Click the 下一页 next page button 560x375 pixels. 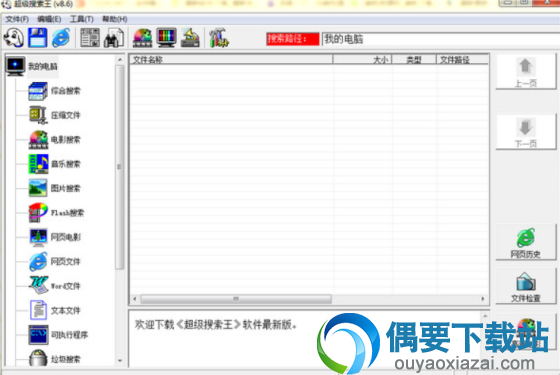(x=526, y=132)
